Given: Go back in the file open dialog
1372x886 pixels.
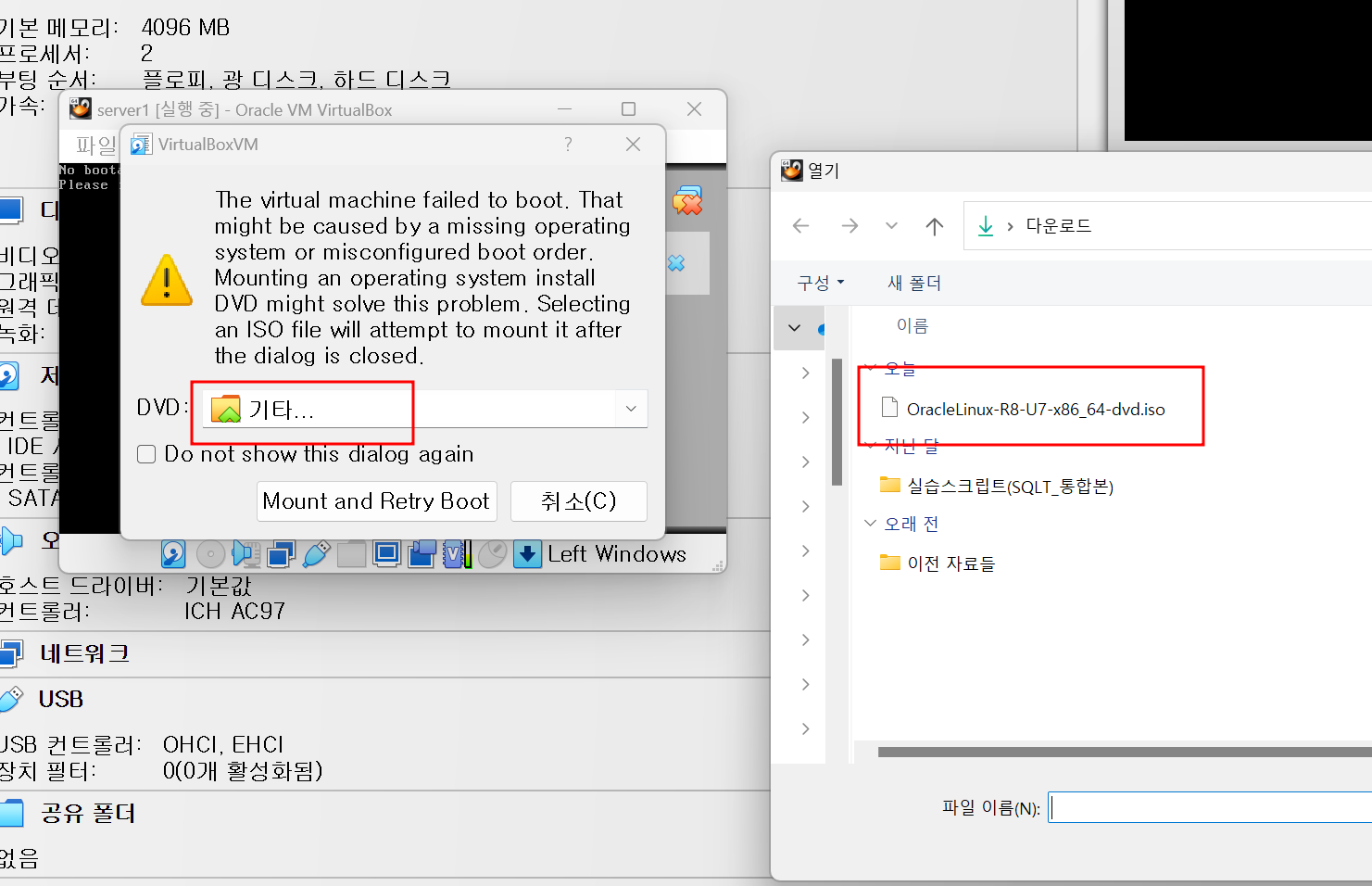Looking at the screenshot, I should click(x=801, y=225).
